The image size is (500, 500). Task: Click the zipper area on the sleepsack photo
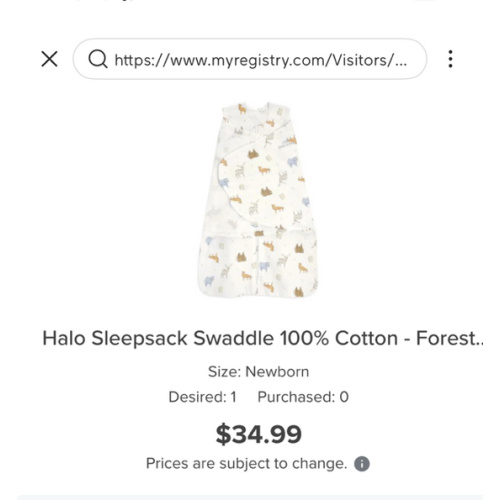258,263
